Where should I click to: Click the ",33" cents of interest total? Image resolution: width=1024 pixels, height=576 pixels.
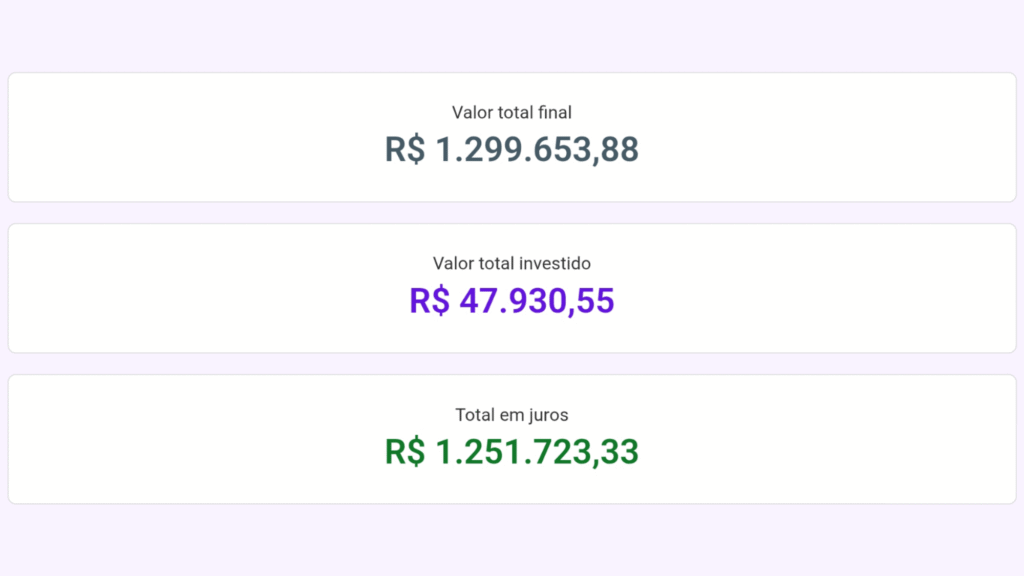[x=616, y=453]
